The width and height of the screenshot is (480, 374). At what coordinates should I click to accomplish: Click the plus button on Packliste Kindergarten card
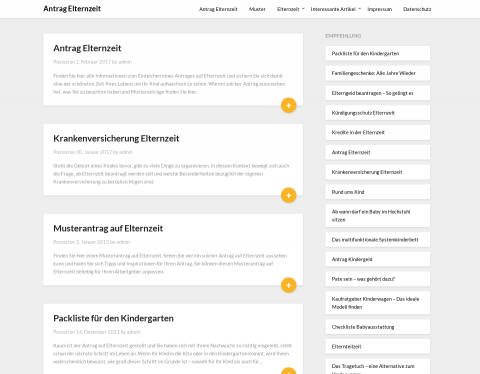(x=289, y=371)
